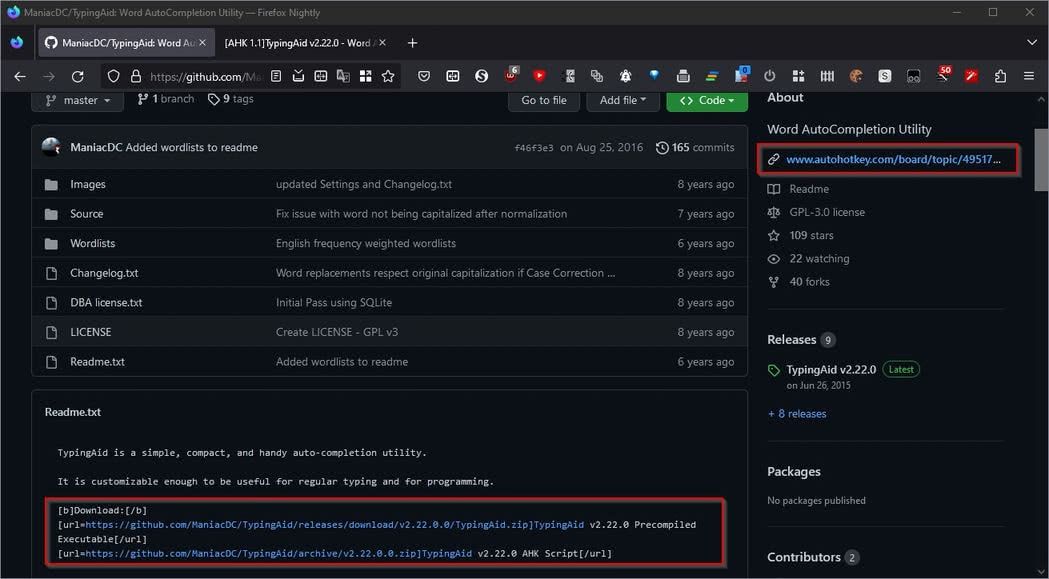Go back using the back arrow
1049x579 pixels.
pos(20,76)
